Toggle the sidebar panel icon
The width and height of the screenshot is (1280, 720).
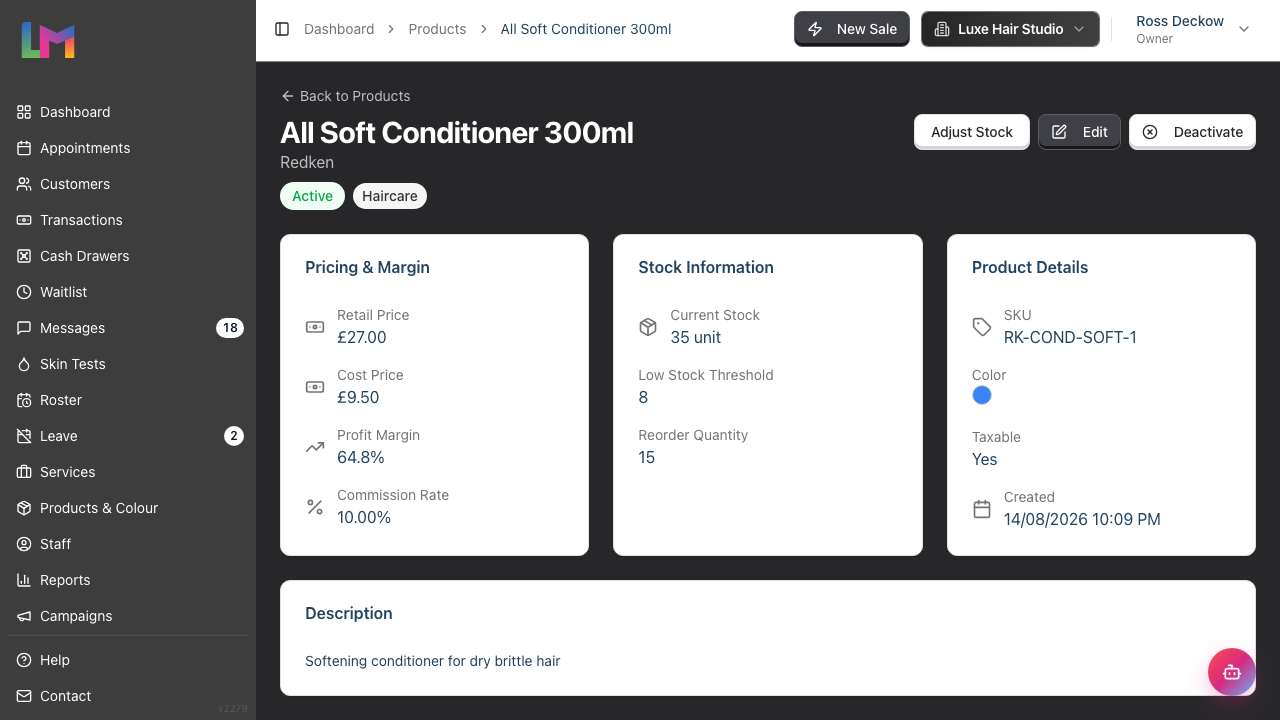282,29
